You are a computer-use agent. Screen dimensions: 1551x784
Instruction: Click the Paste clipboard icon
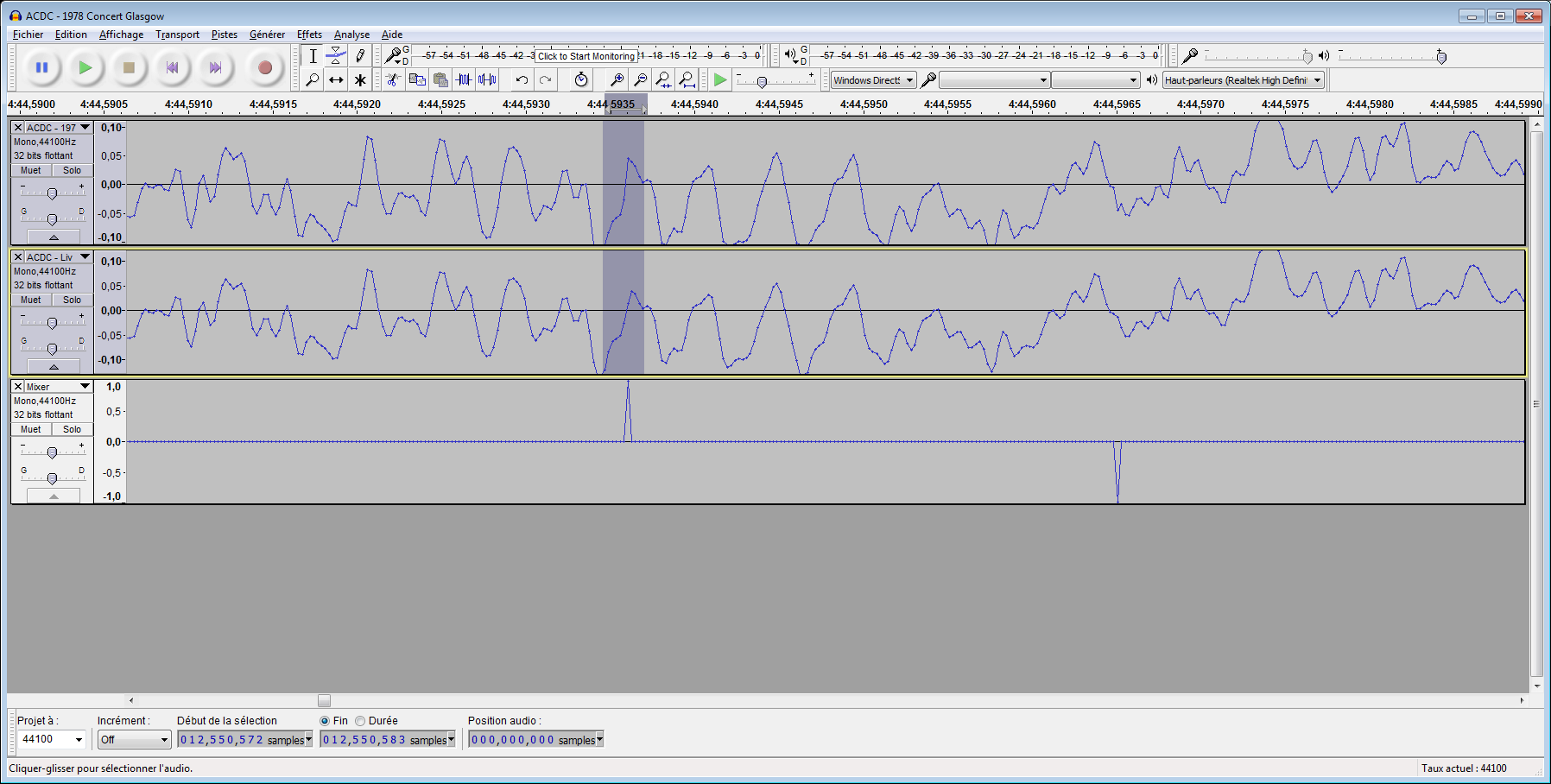(x=440, y=79)
